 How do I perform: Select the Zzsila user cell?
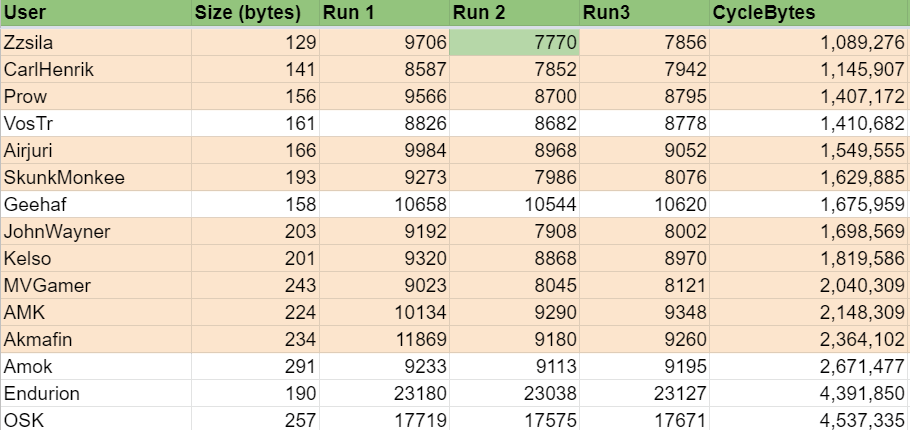(96, 43)
